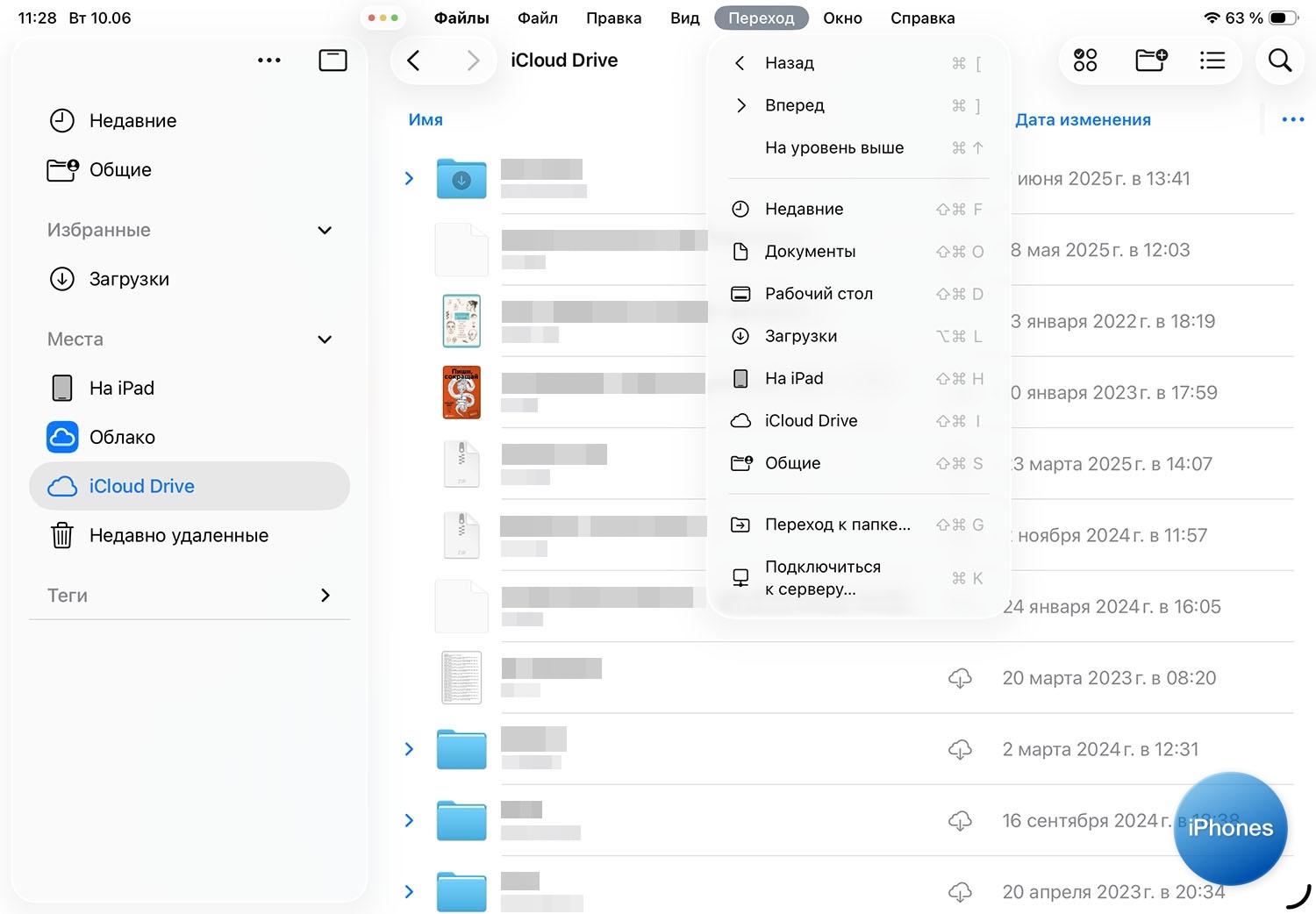Image resolution: width=1316 pixels, height=914 pixels.
Task: Select Переход к папке… menu item
Action: pos(837,525)
